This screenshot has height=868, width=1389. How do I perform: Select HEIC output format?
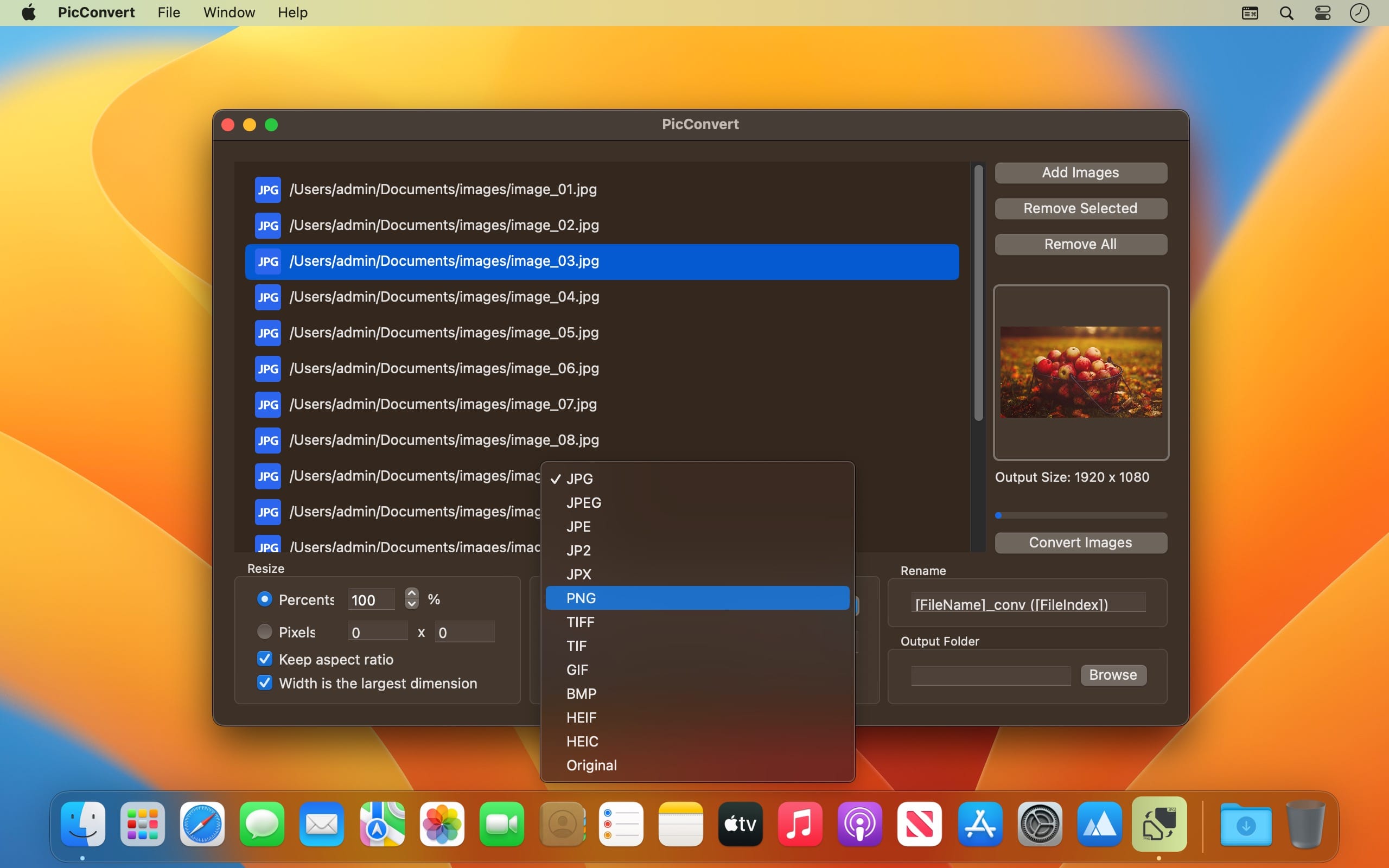697,741
